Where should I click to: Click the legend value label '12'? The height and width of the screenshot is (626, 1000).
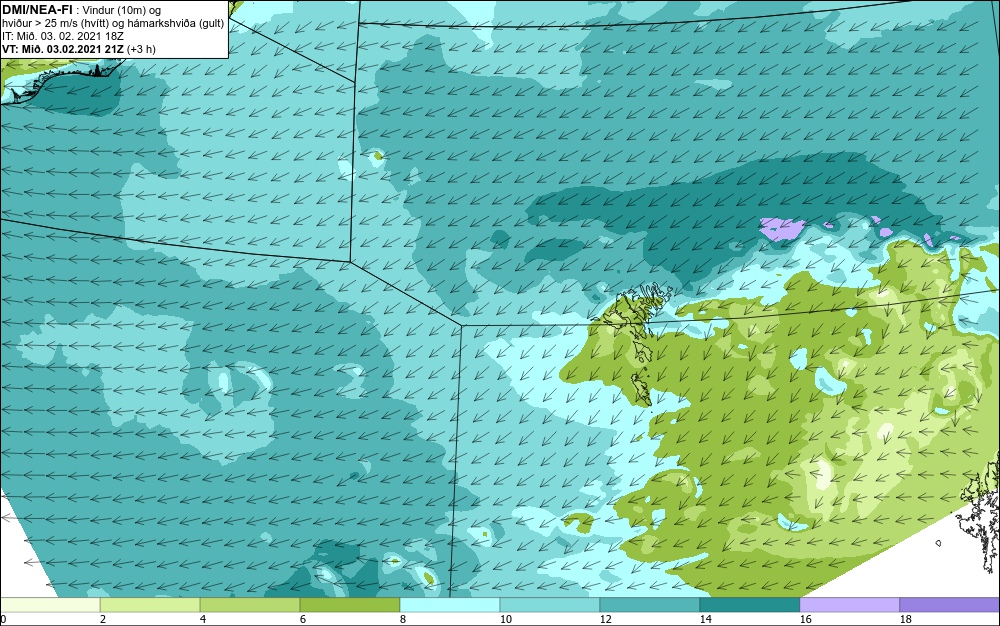click(x=605, y=619)
